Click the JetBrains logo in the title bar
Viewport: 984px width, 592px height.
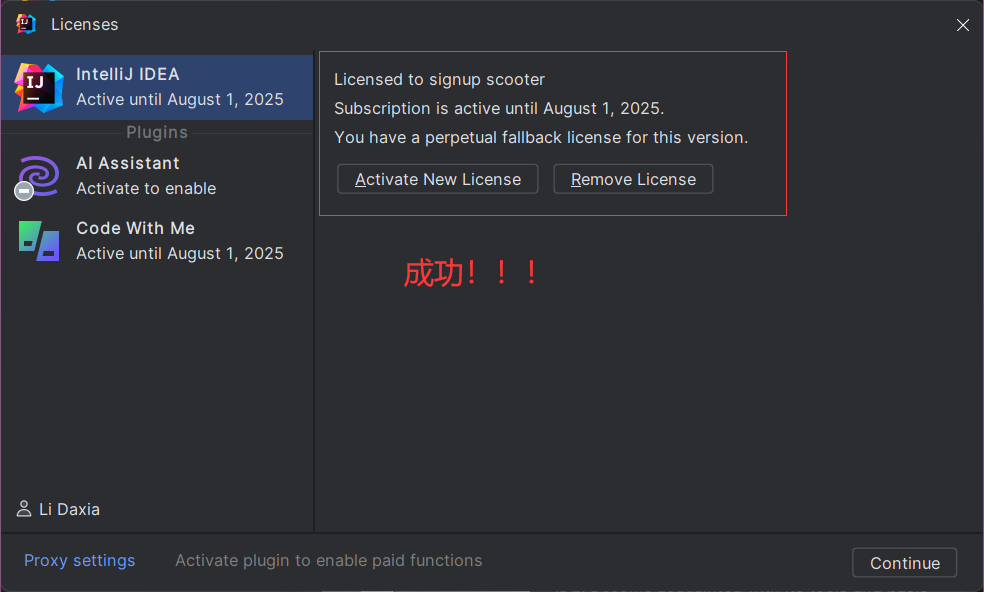(x=26, y=24)
